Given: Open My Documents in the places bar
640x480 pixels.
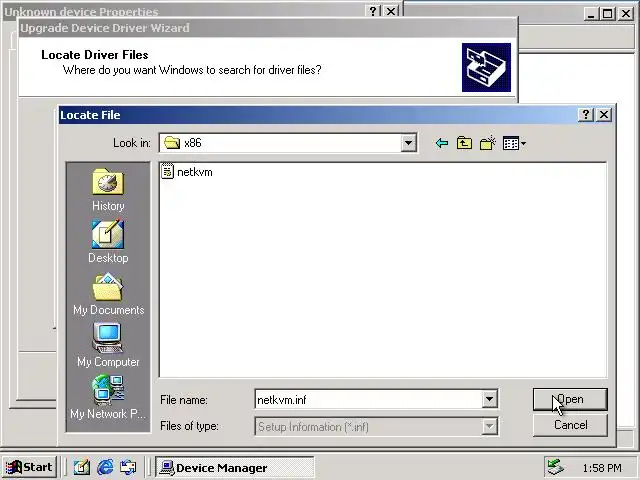Looking at the screenshot, I should (x=108, y=294).
